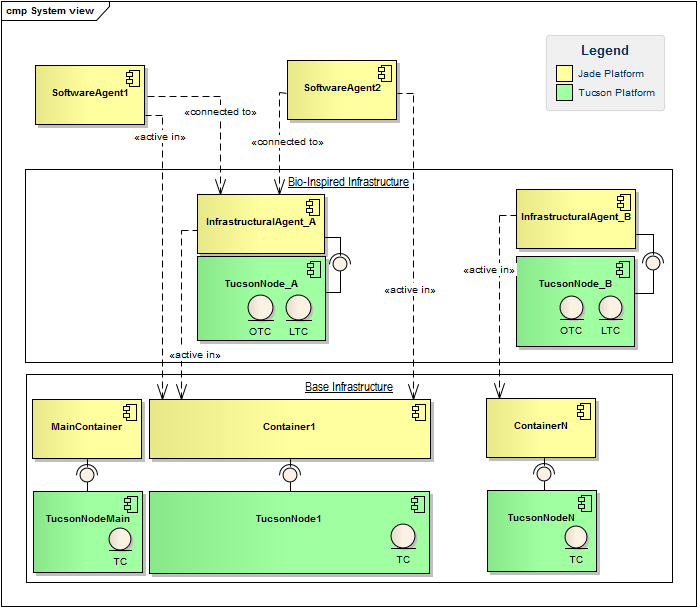
Task: Click the Legend heading
Action: [x=605, y=50]
